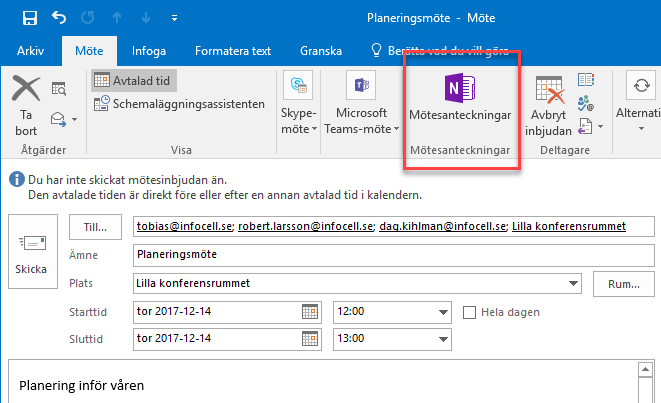The image size is (661, 403).
Task: Open the Schemaläggningsassistenten view
Action: [x=179, y=103]
